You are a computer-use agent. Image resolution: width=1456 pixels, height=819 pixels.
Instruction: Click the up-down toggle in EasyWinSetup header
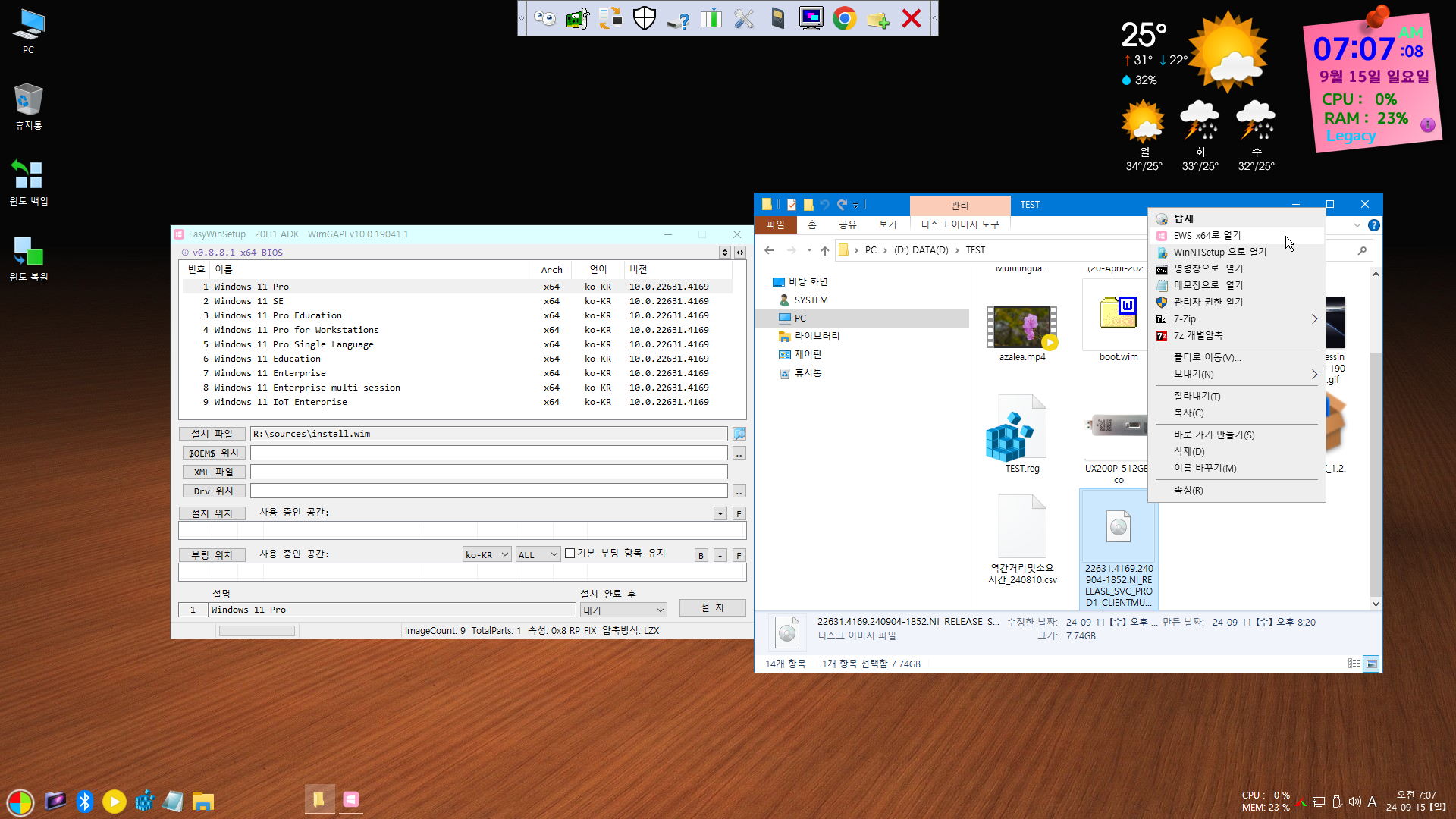tap(725, 253)
